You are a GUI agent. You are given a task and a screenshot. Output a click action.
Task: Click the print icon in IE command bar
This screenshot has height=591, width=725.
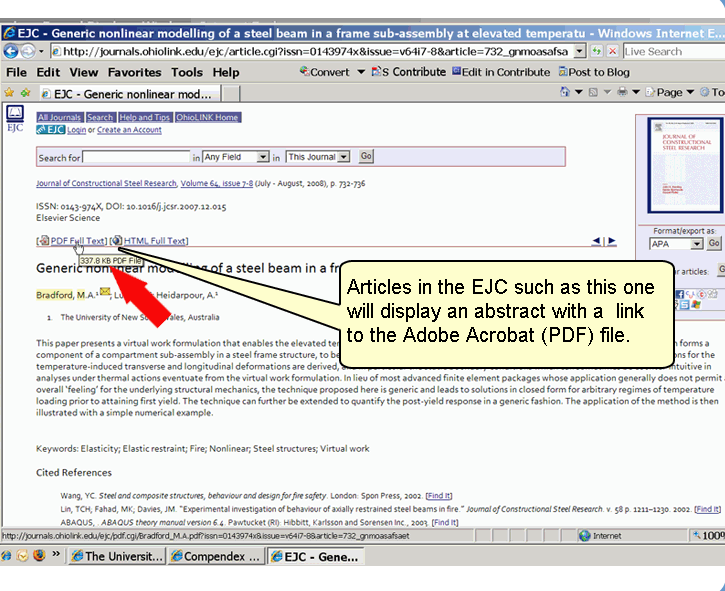[x=623, y=93]
